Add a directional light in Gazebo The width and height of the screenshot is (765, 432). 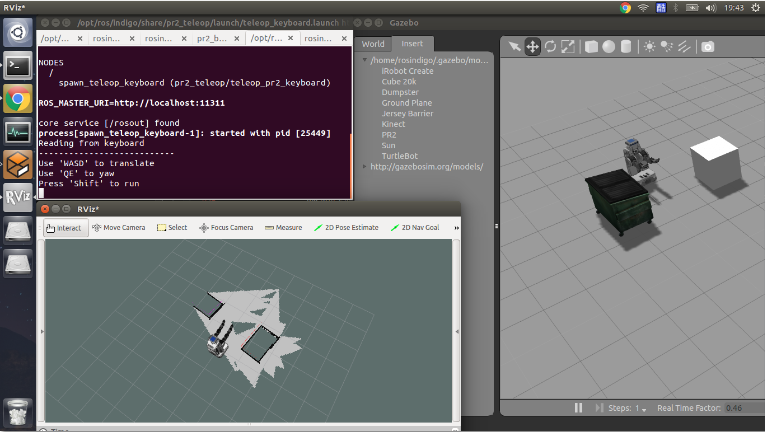684,46
